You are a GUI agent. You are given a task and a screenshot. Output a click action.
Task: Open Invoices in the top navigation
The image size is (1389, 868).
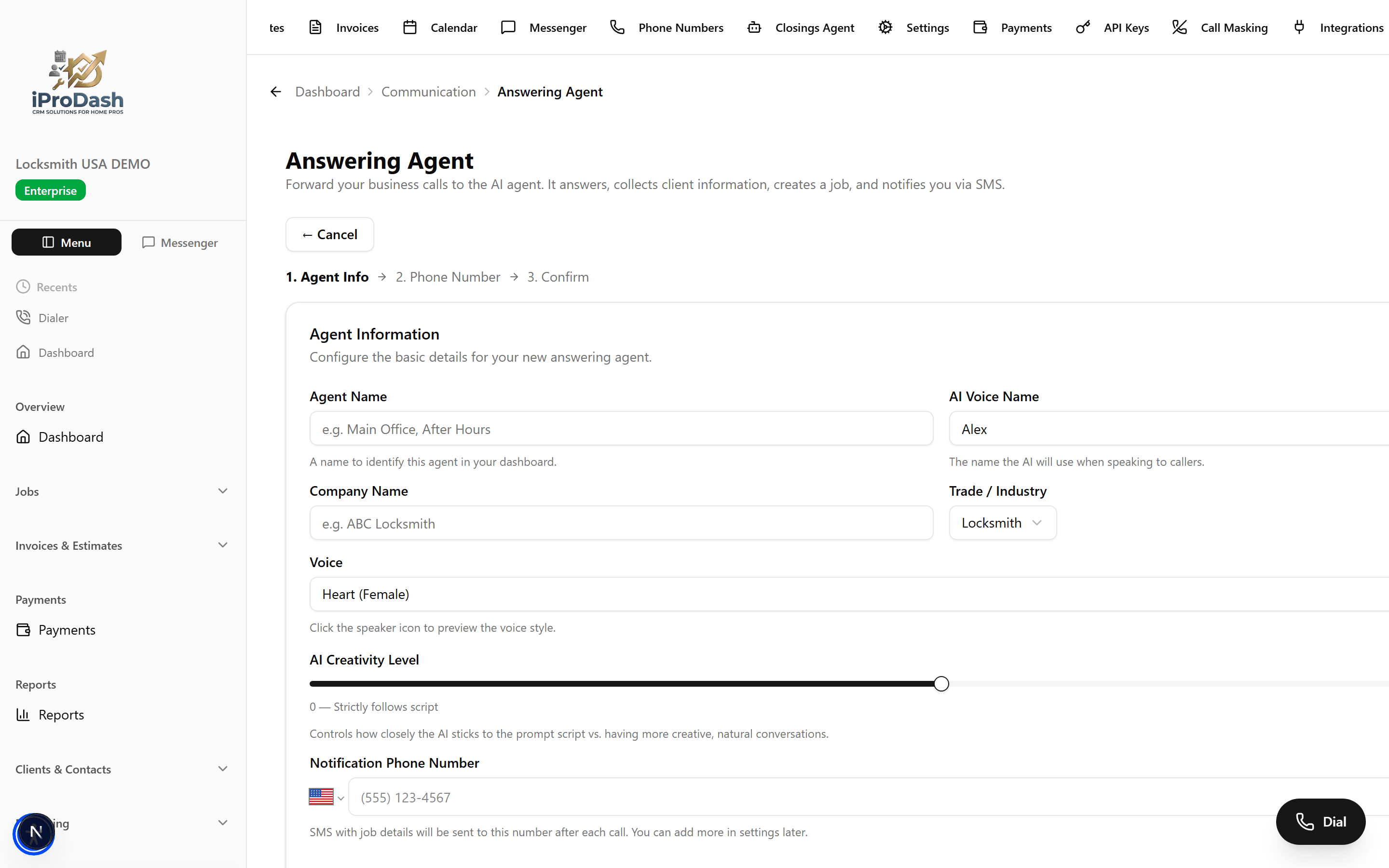pyautogui.click(x=344, y=27)
